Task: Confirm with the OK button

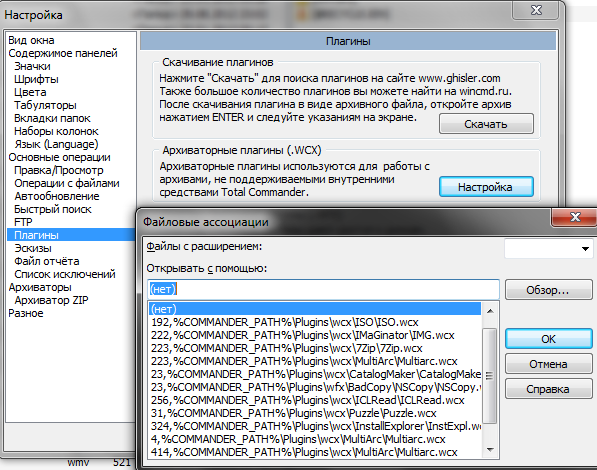Action: pyautogui.click(x=549, y=339)
